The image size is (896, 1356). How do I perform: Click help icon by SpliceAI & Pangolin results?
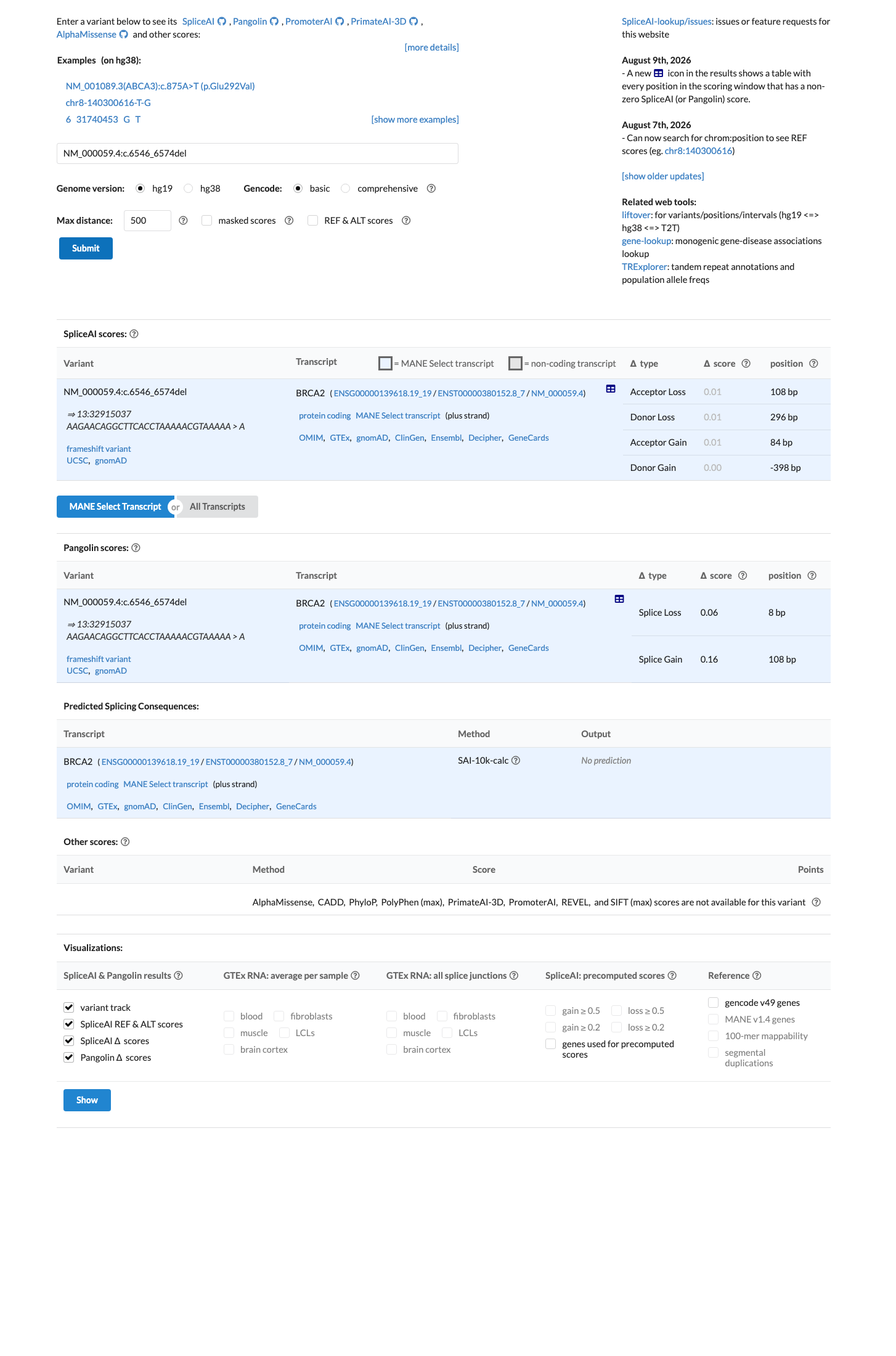click(x=178, y=976)
